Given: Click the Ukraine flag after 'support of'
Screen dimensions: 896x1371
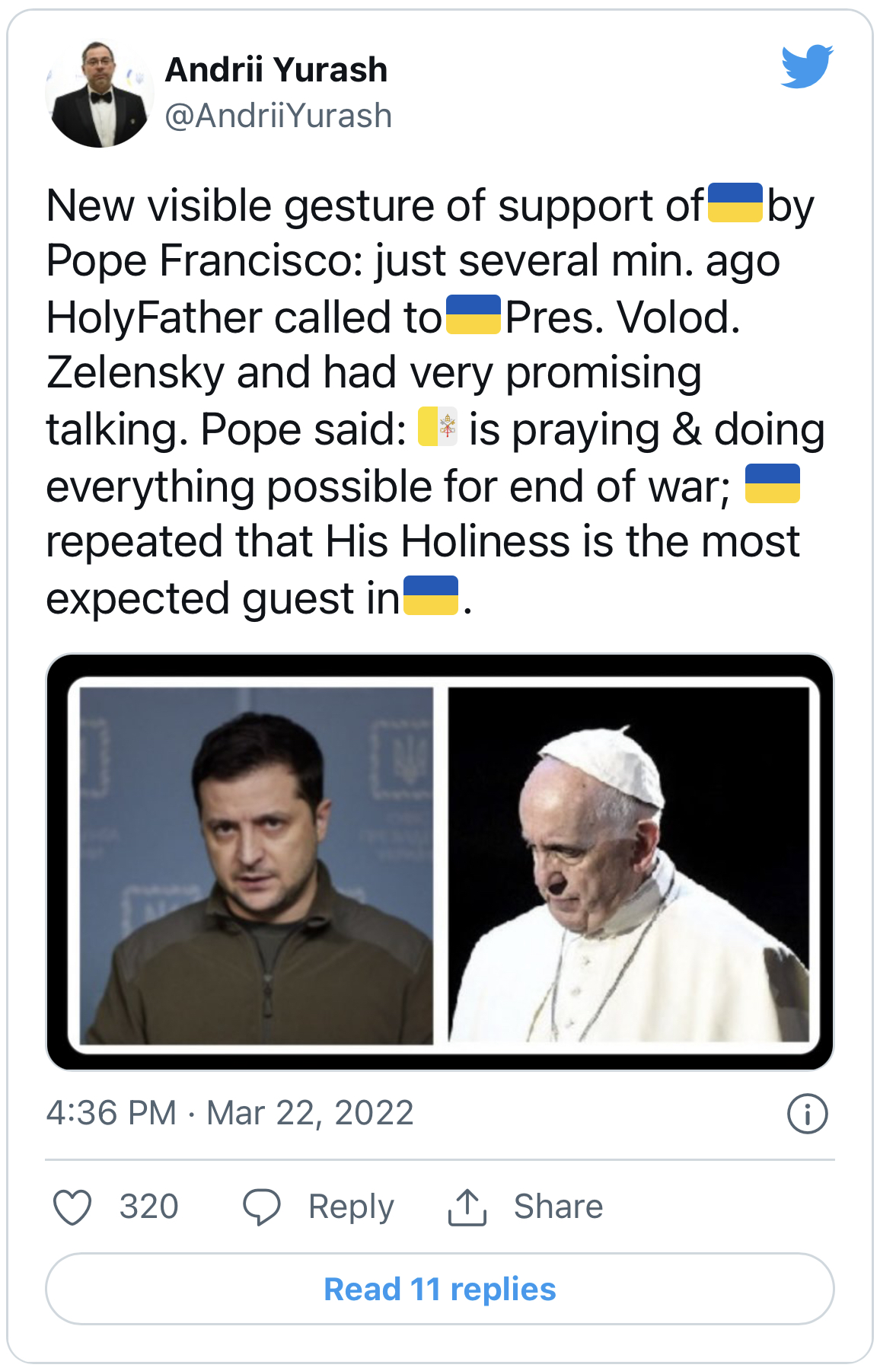Looking at the screenshot, I should coord(735,202).
